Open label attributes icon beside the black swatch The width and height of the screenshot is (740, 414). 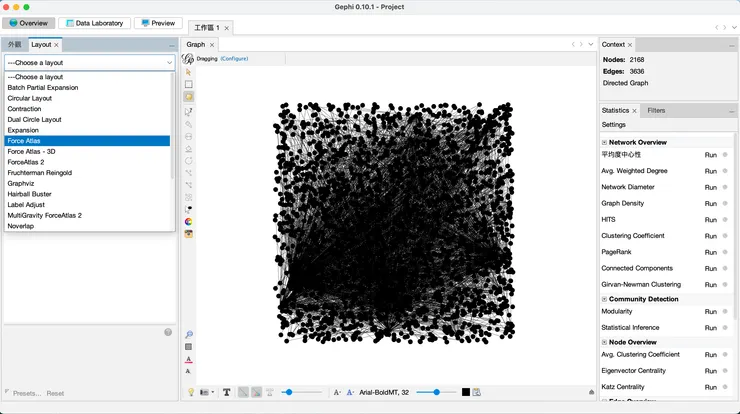tap(477, 392)
